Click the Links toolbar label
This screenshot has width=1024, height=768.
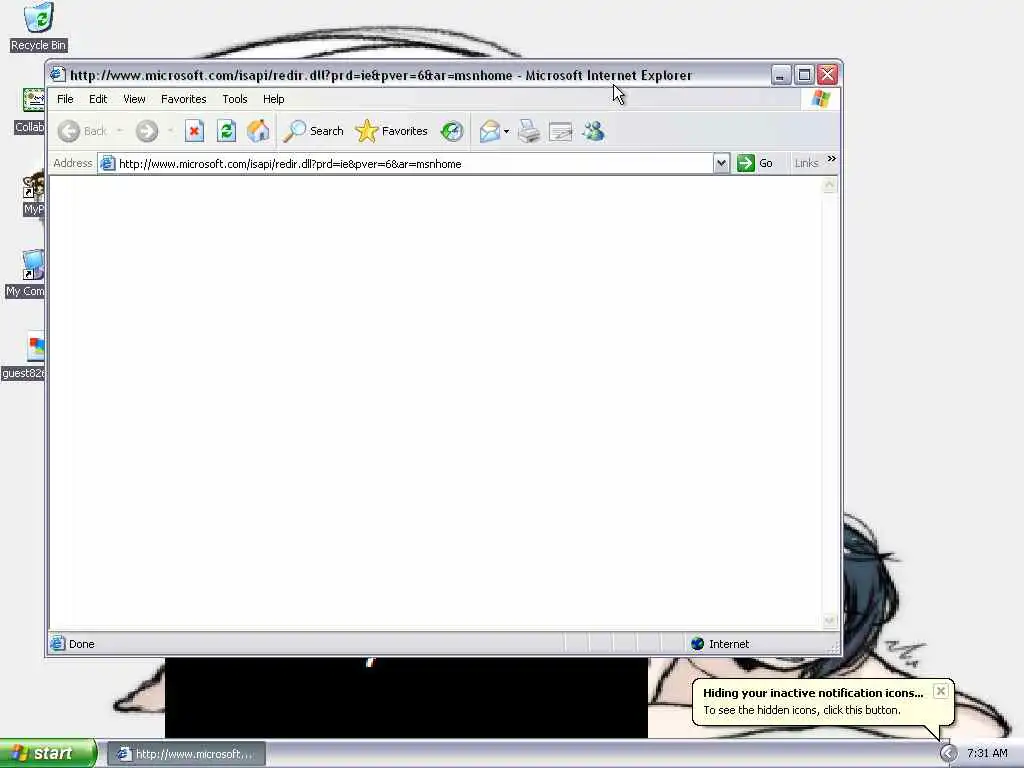(807, 163)
